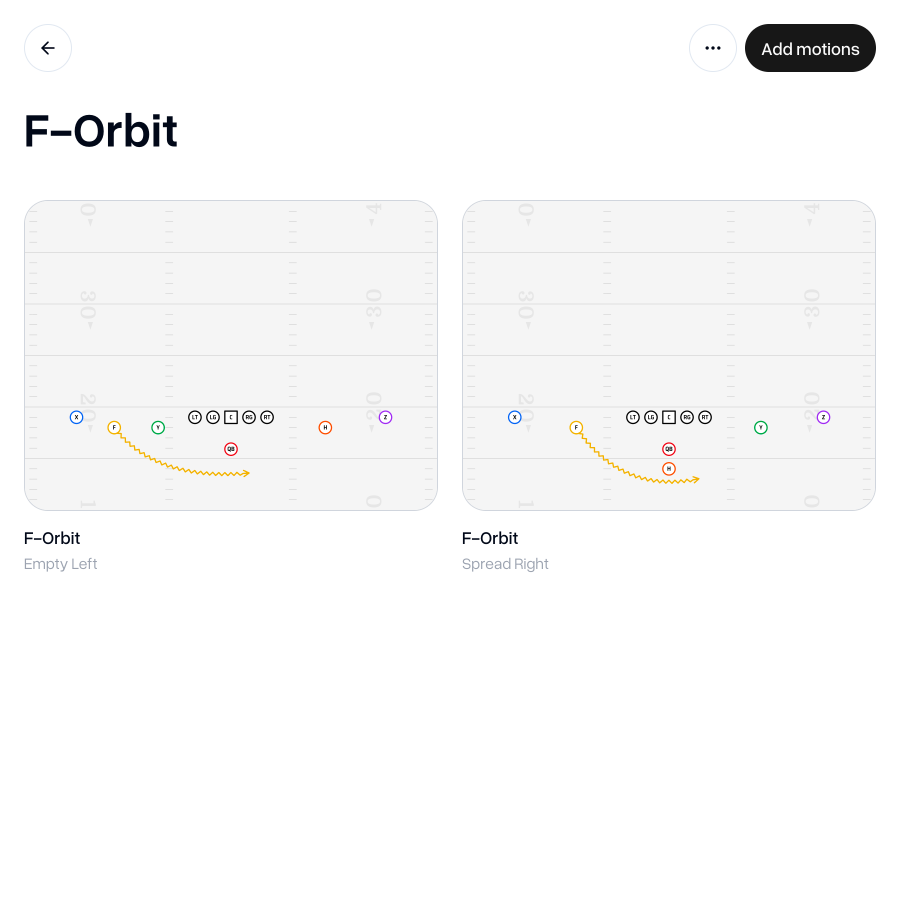This screenshot has height=900, width=900.
Task: Click the H back marker on Spread Right diagram
Action: click(x=669, y=469)
